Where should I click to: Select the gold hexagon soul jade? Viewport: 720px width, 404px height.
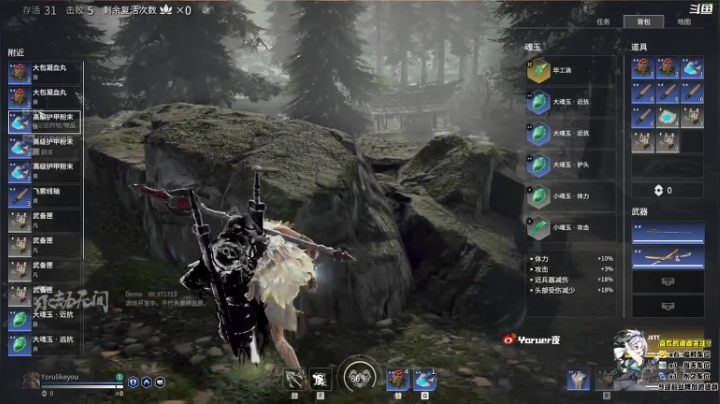(x=538, y=71)
